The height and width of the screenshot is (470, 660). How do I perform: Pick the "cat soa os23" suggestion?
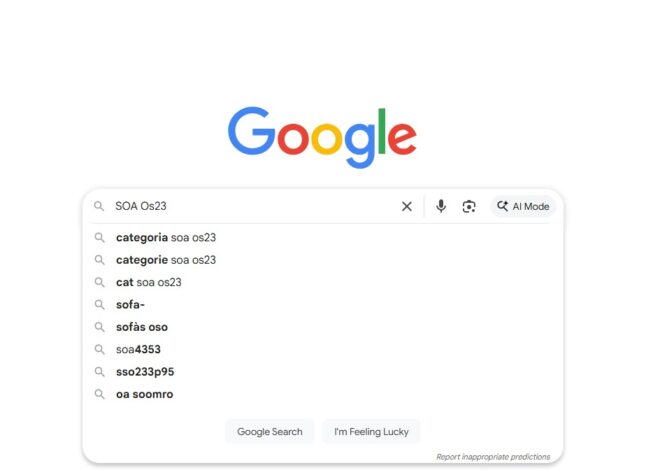pos(149,282)
